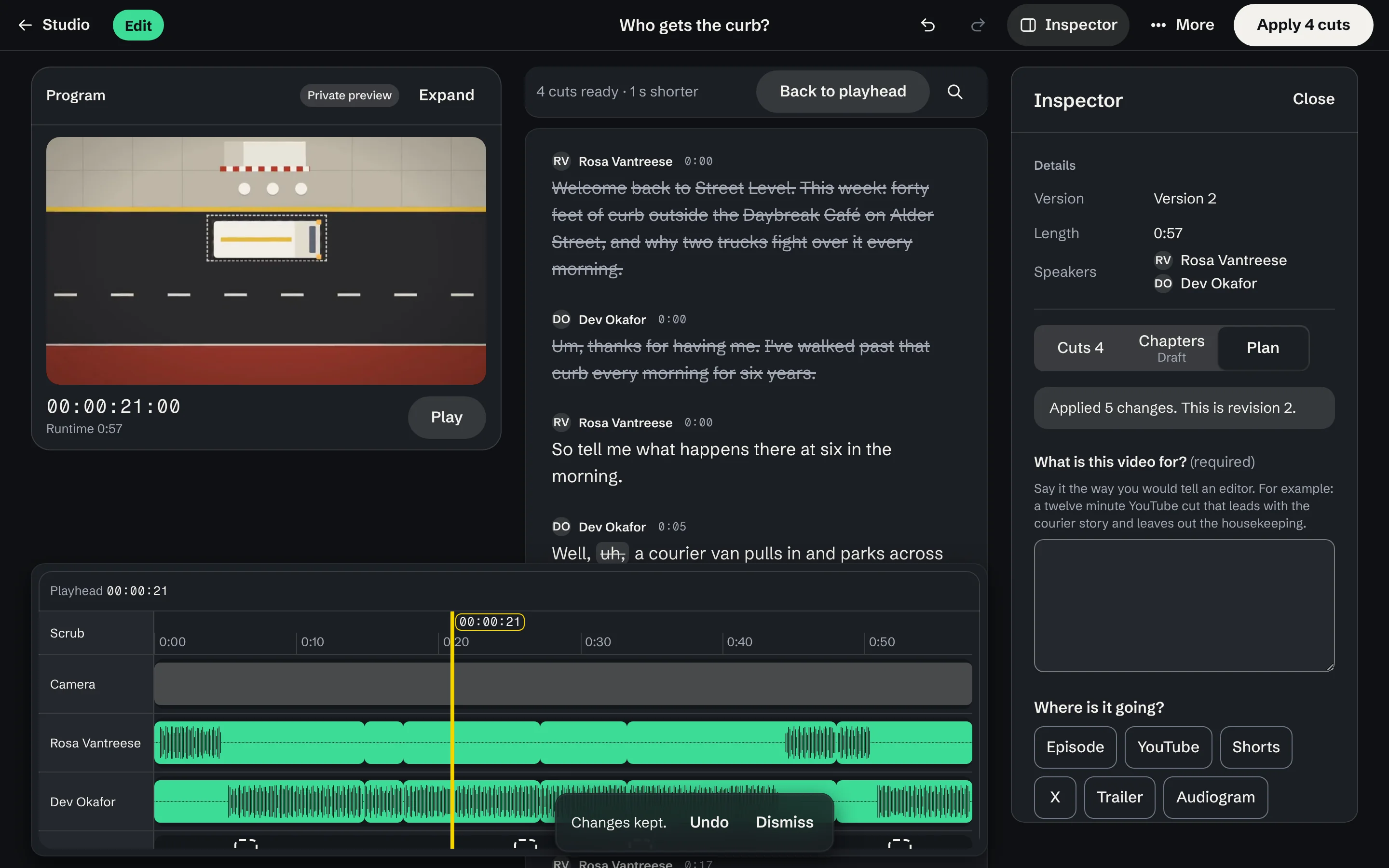Viewport: 1389px width, 868px height.
Task: Click the Camera track clip
Action: tap(562, 684)
